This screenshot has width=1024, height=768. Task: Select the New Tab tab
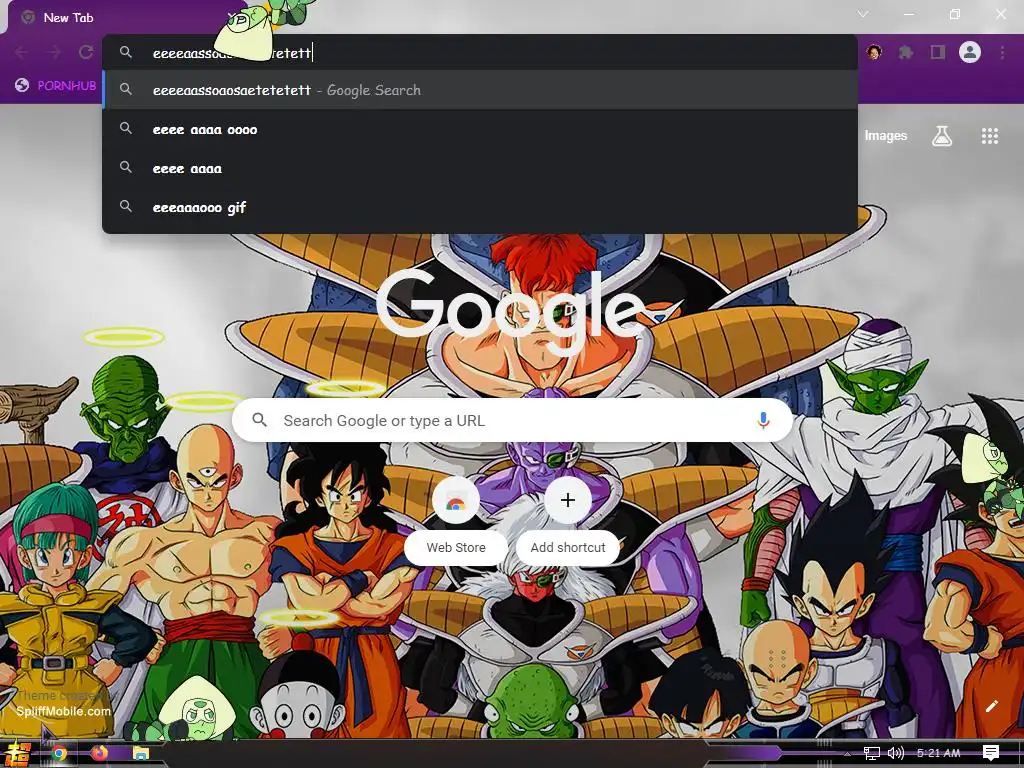coord(124,18)
